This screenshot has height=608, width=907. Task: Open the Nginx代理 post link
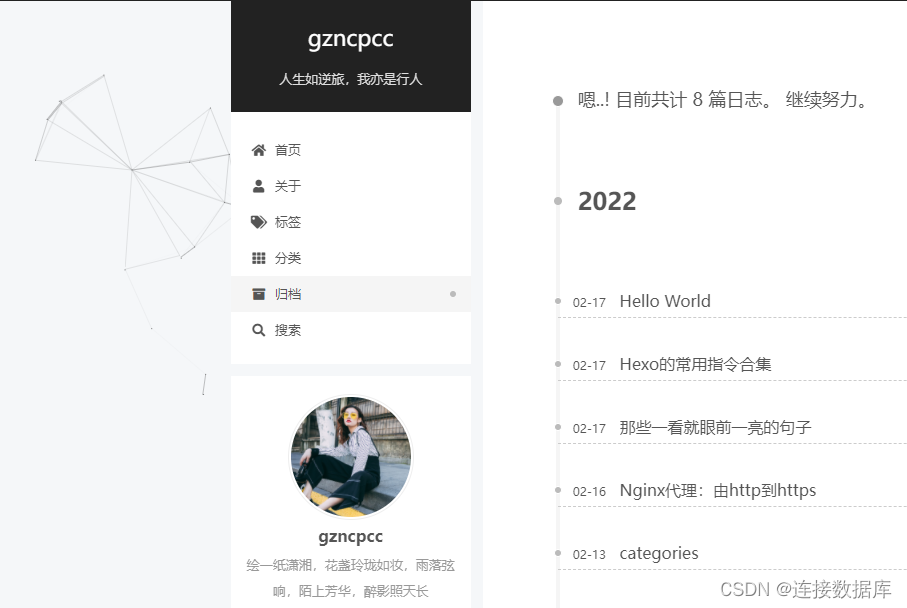(x=716, y=490)
